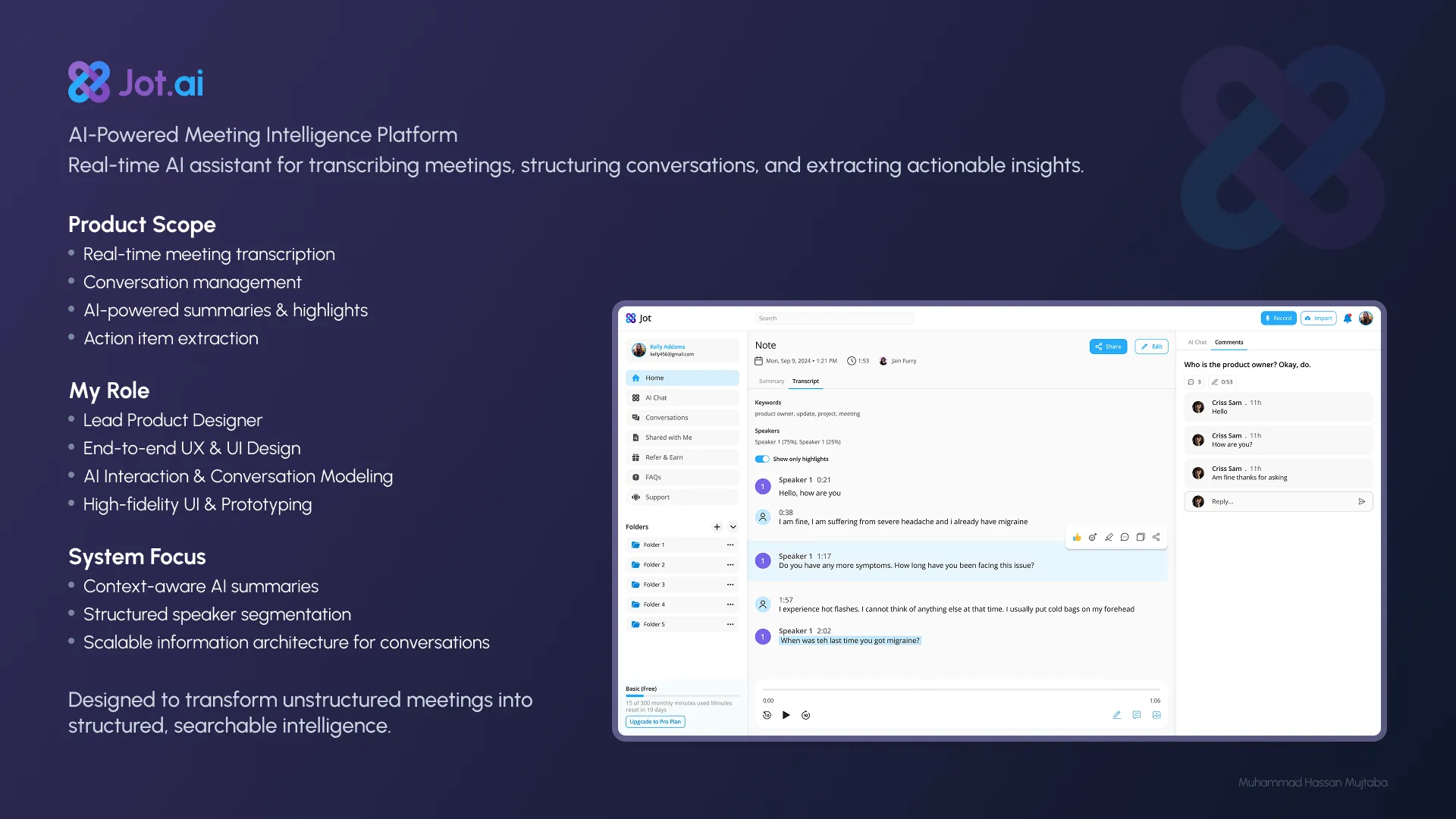Open the more options menu for Folder 1

[x=730, y=544]
